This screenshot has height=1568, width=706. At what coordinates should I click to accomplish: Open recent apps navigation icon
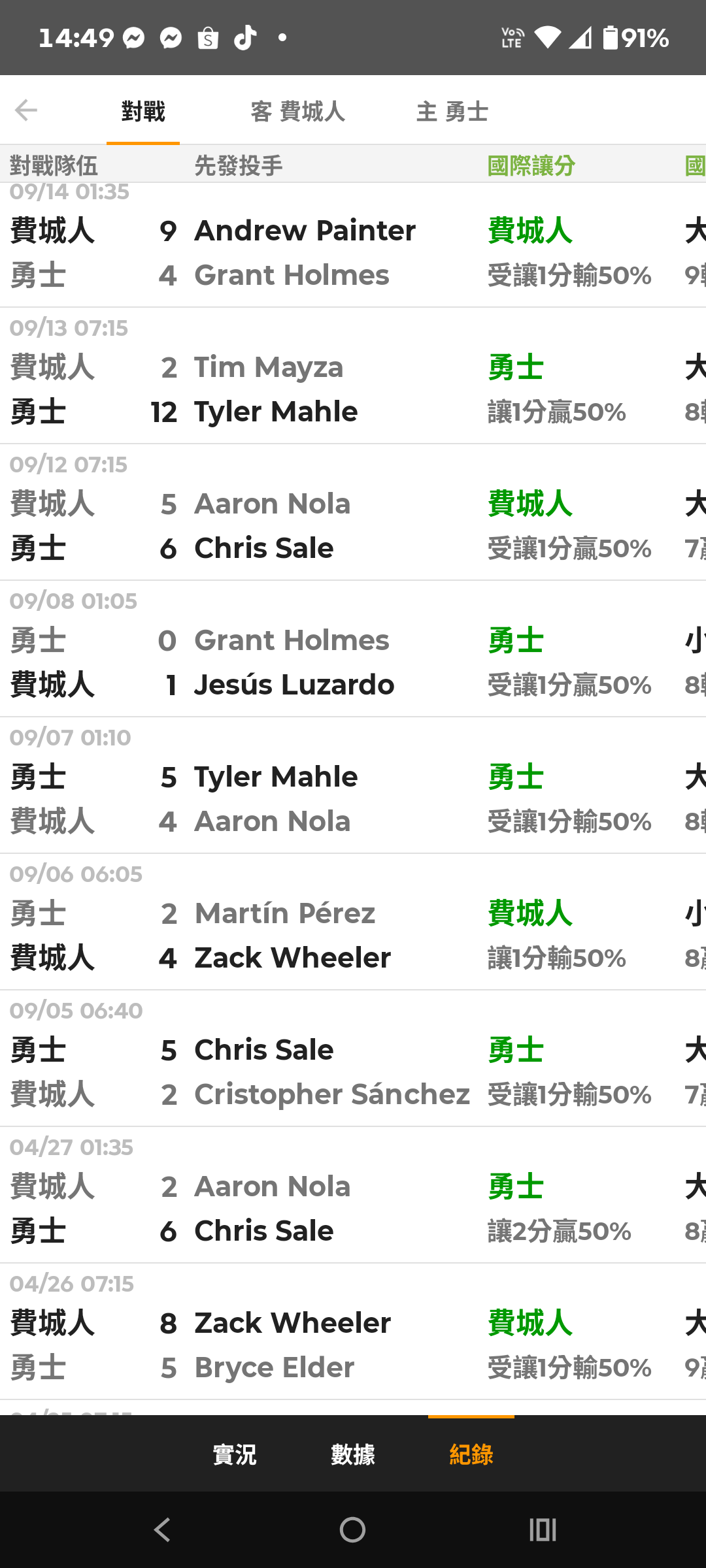click(543, 1529)
